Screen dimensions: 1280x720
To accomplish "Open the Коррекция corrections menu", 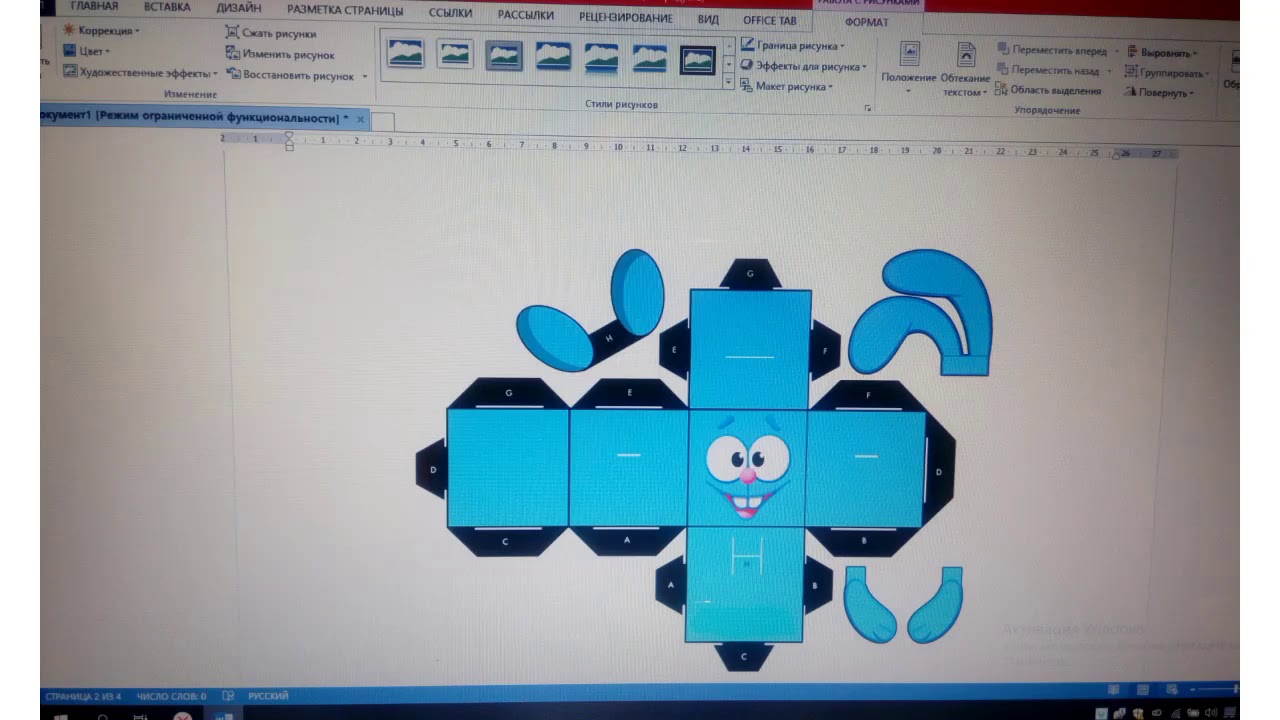I will tap(101, 31).
